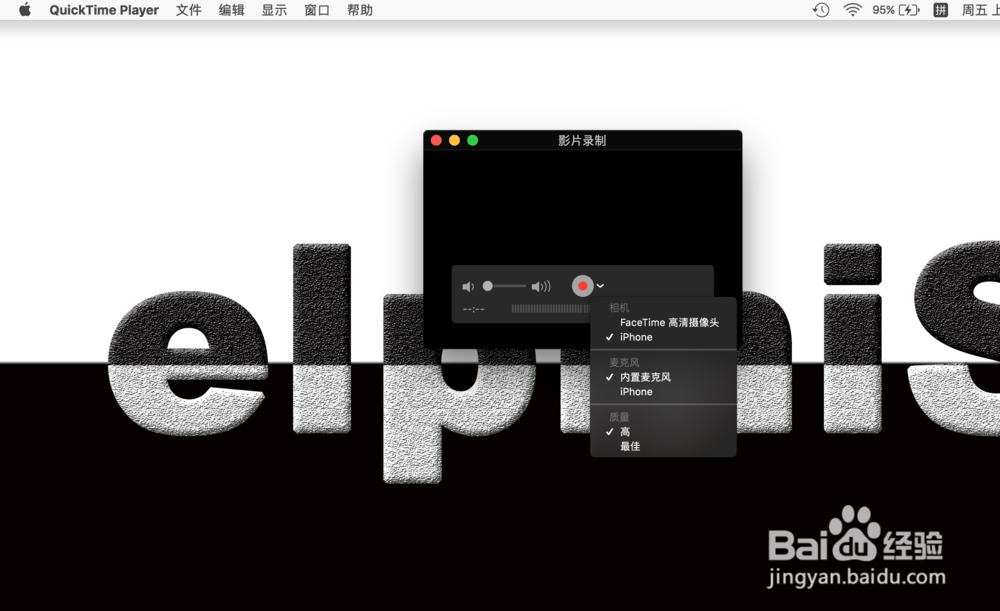Click the 影片录制 window title
The image size is (1000, 611).
[x=582, y=140]
